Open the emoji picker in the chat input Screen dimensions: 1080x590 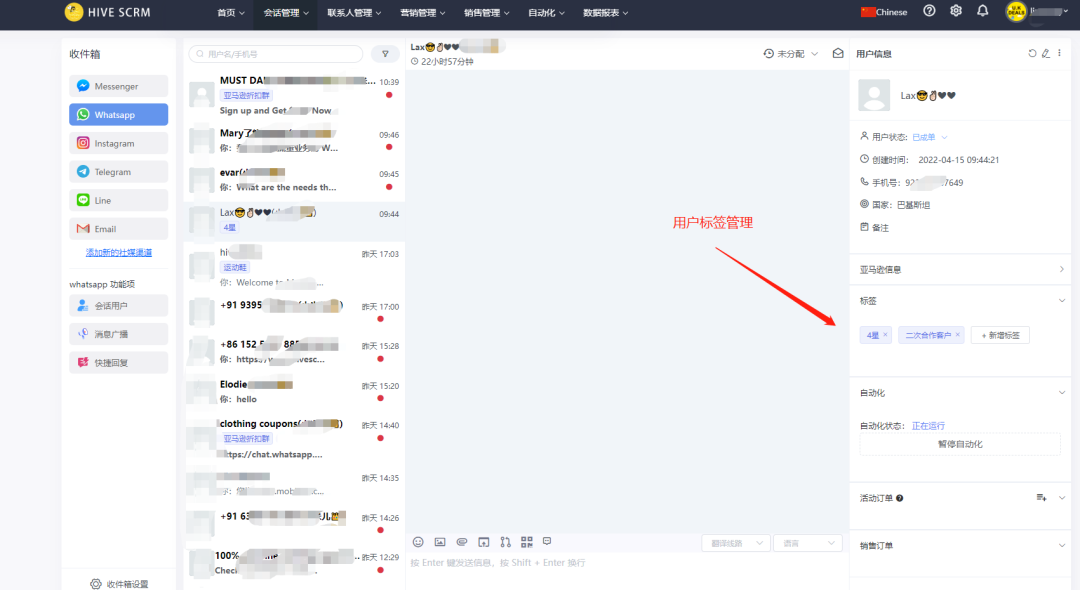click(x=418, y=541)
